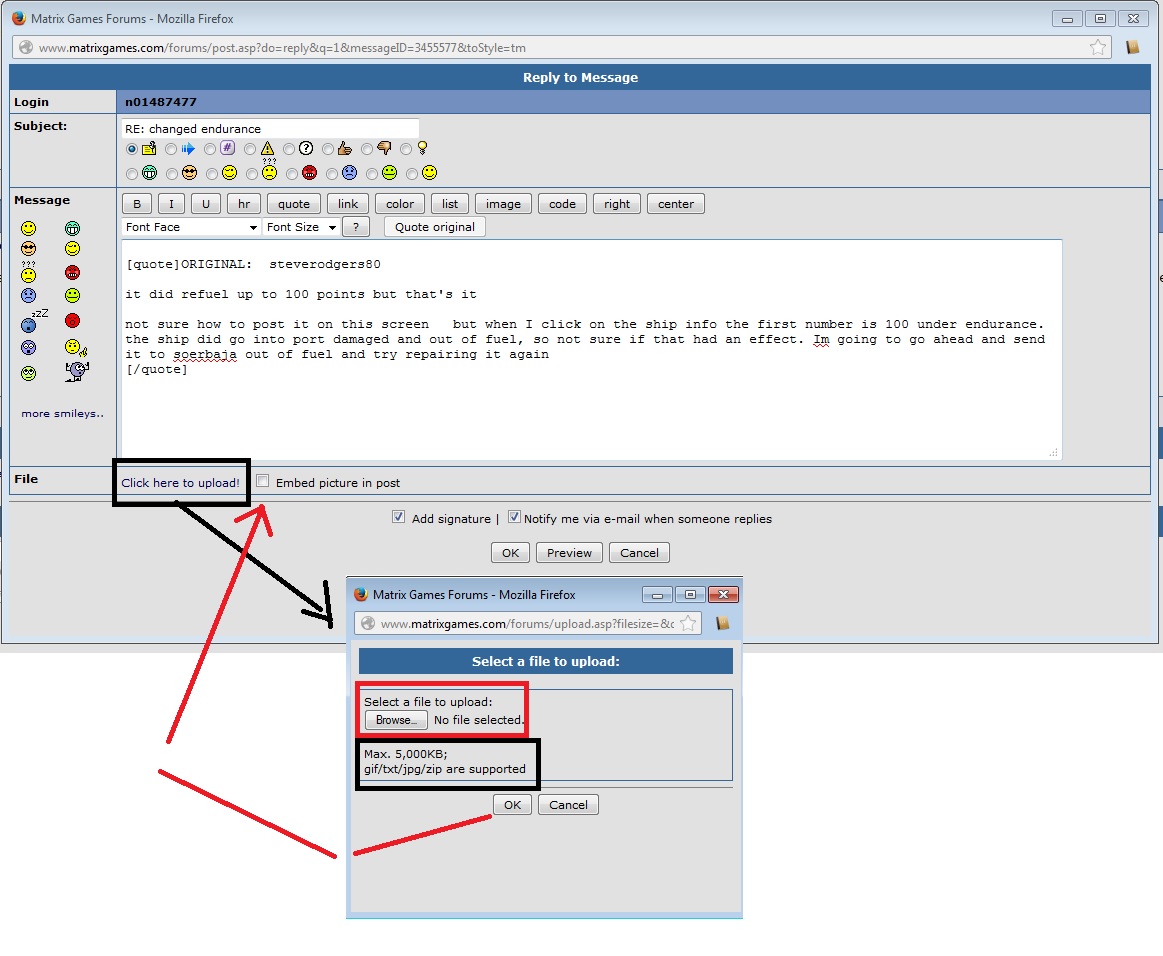Click into the Subject text field

click(271, 128)
